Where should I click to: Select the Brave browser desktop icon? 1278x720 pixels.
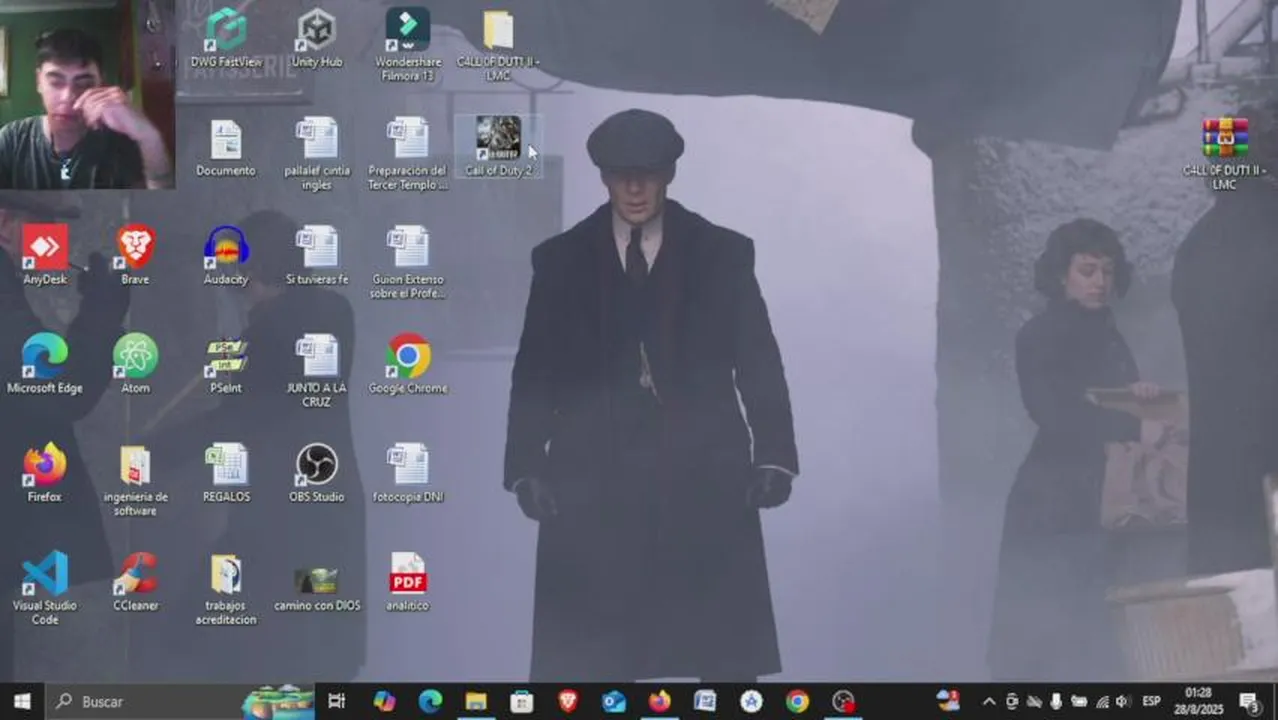(135, 255)
